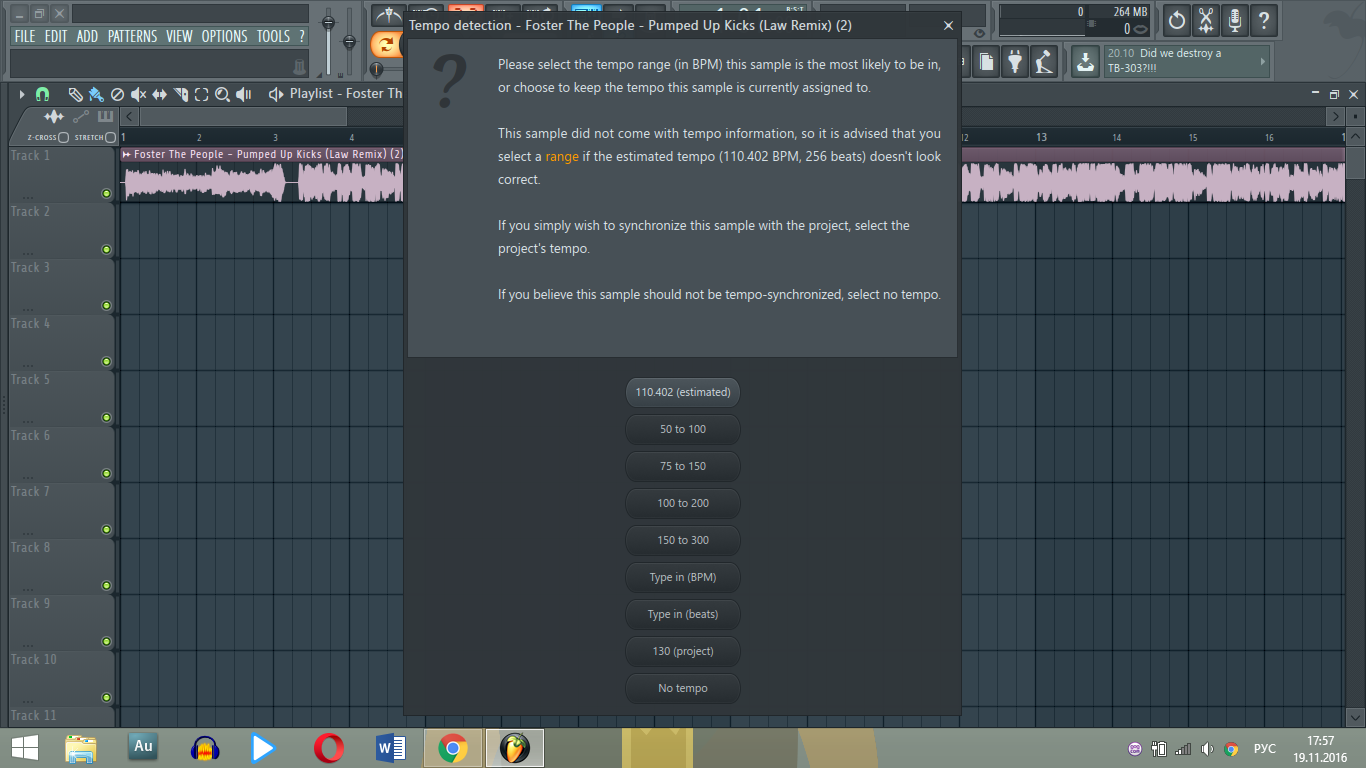Mute Track 2 using its green light
1366x768 pixels.
(106, 250)
